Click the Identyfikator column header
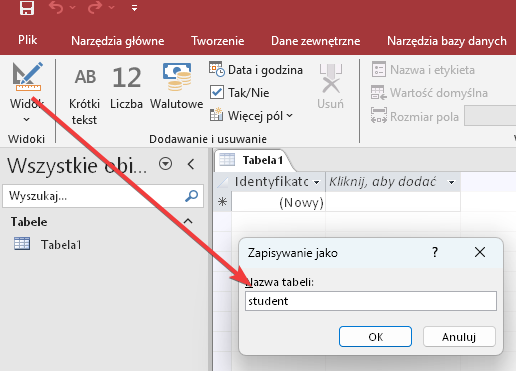Viewport: 516px width, 371px height. pyautogui.click(x=278, y=182)
